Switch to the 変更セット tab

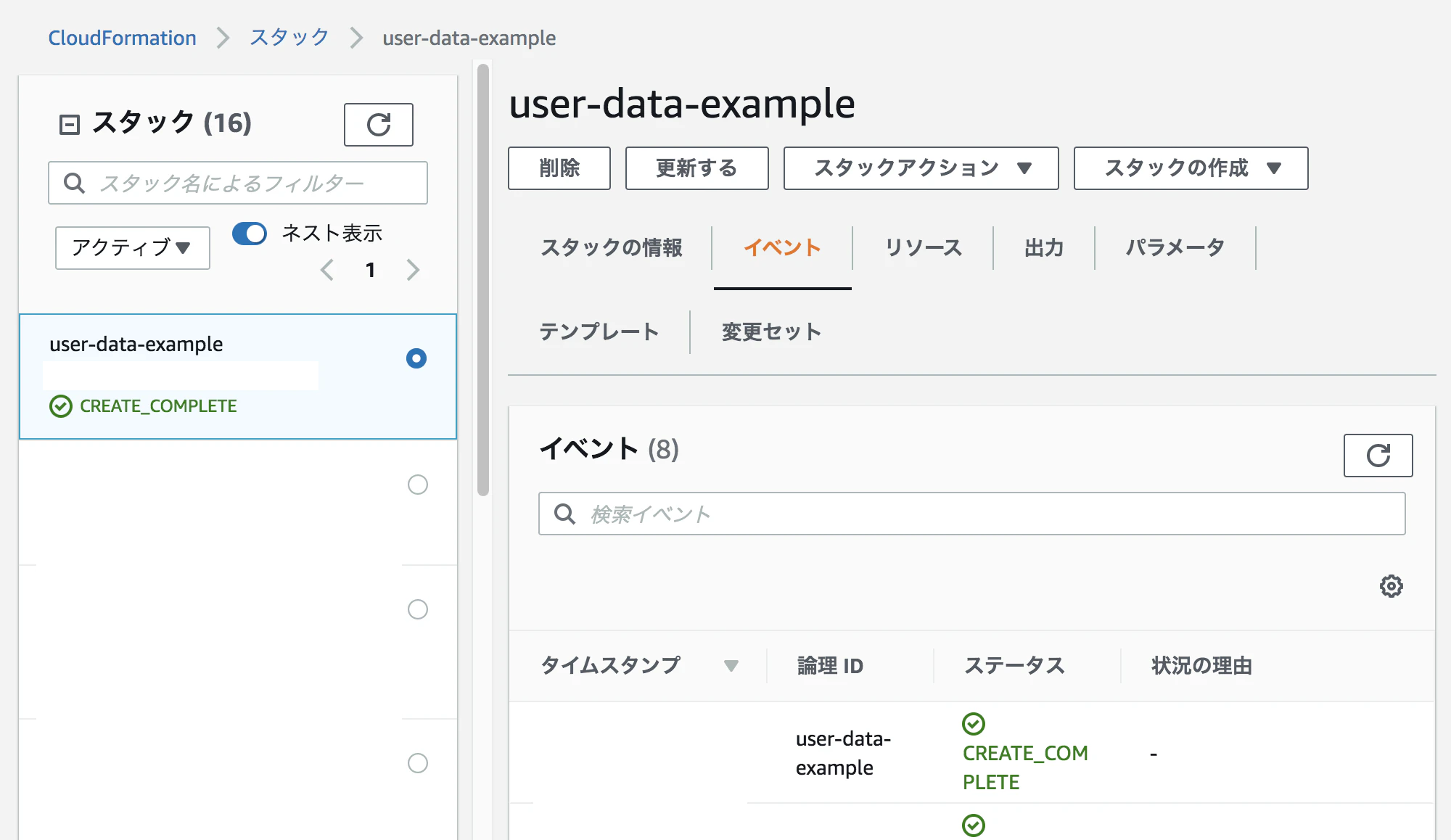771,332
